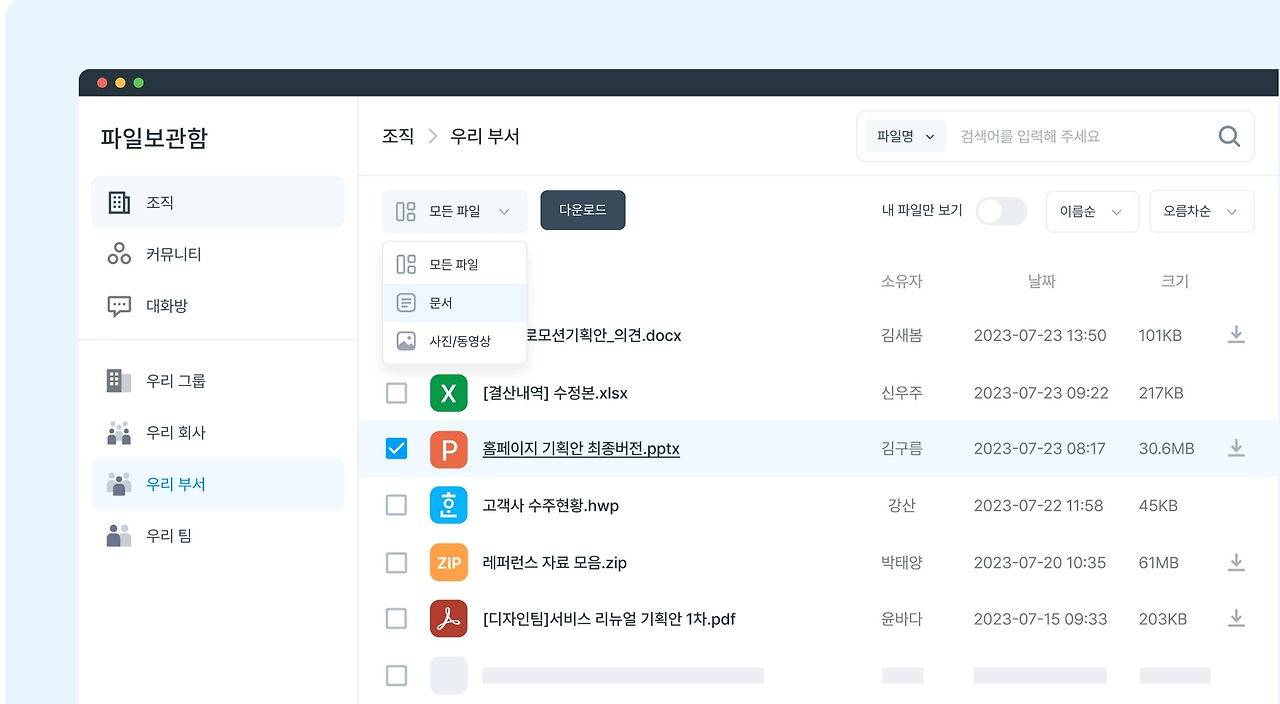Click the orange PowerPoint file icon
The image size is (1280, 704).
click(449, 449)
